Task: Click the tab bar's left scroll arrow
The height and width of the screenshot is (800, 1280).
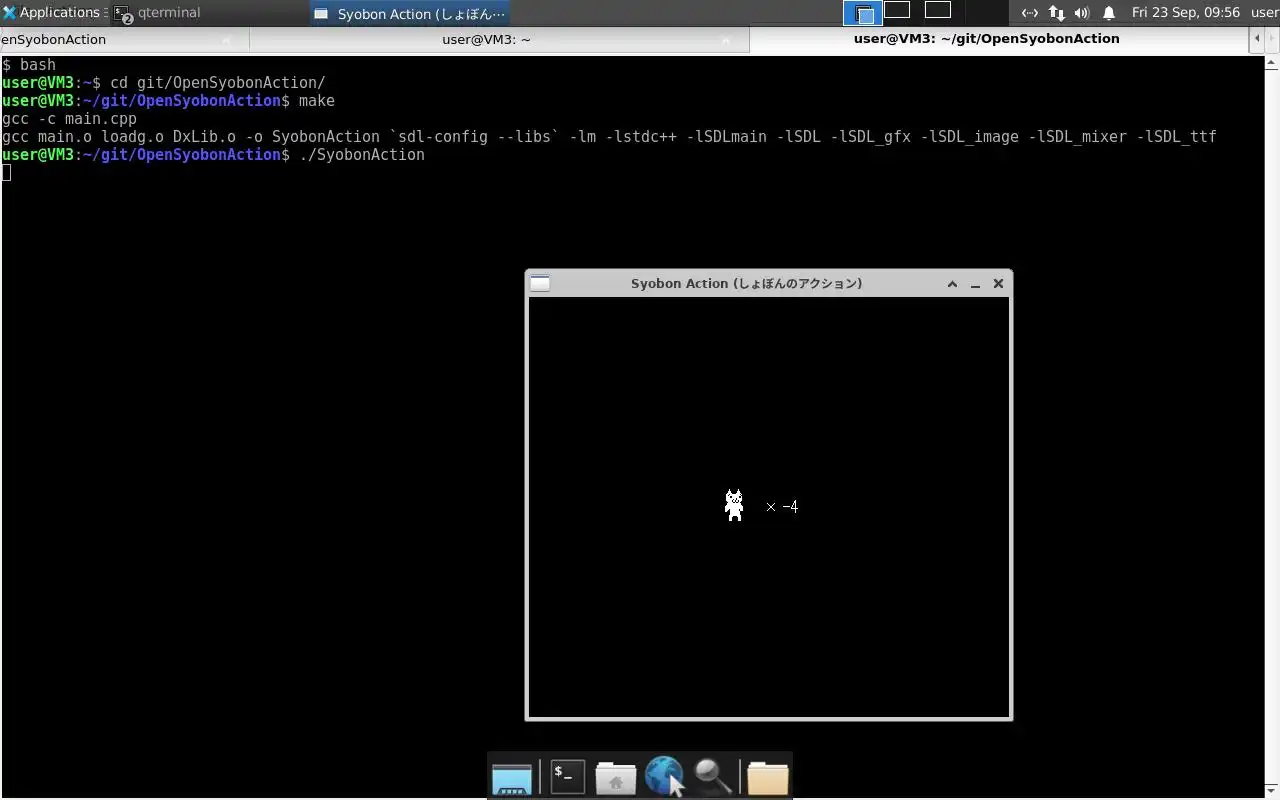Action: coord(1257,39)
